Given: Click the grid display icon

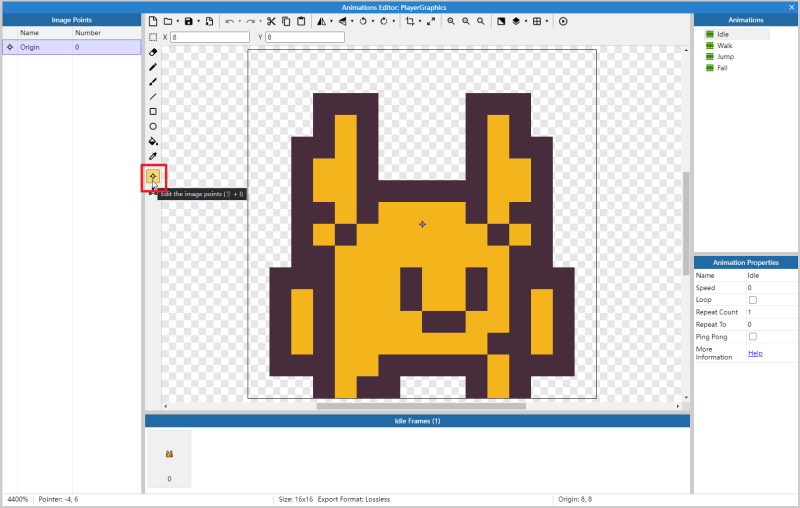Looking at the screenshot, I should tap(537, 21).
